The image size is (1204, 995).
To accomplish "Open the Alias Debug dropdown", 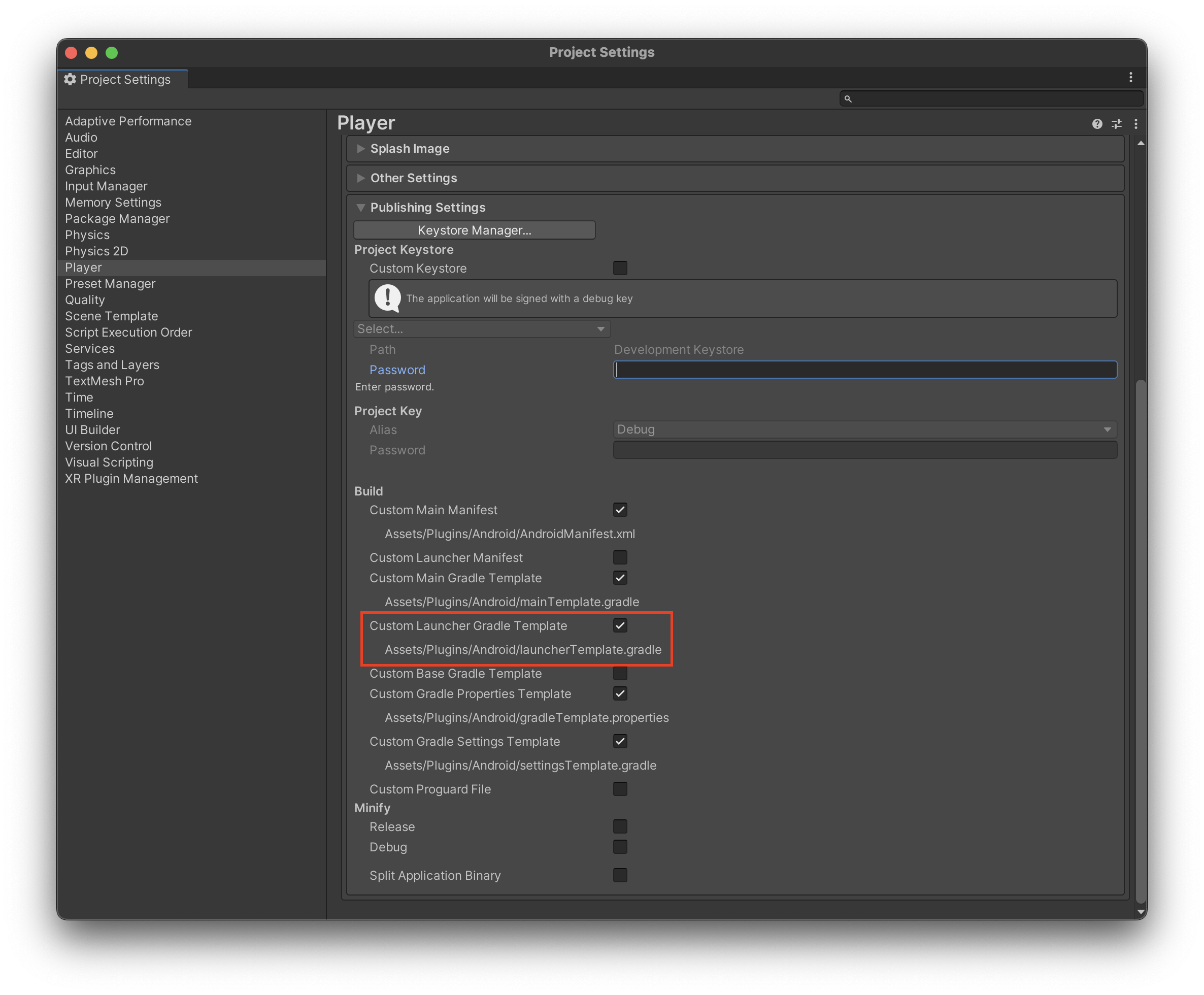I will [x=864, y=429].
